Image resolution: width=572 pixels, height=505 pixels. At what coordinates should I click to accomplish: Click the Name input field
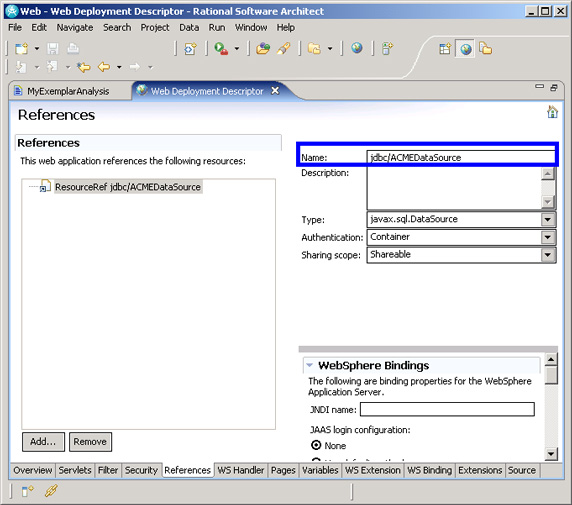click(460, 158)
